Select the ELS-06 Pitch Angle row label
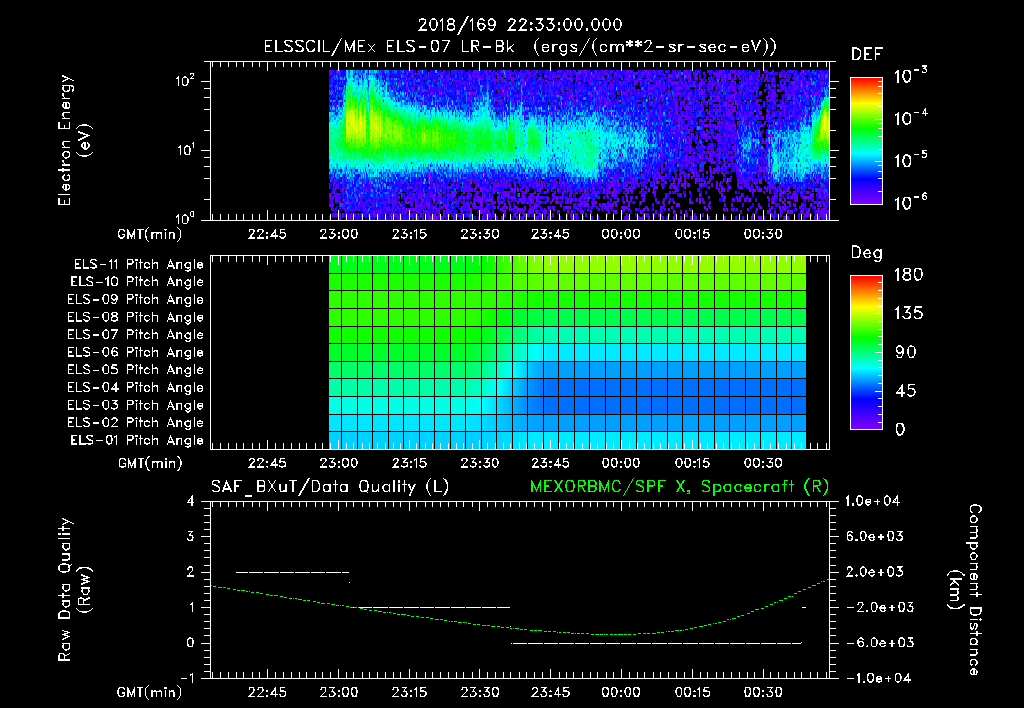The image size is (1024, 708). point(136,352)
